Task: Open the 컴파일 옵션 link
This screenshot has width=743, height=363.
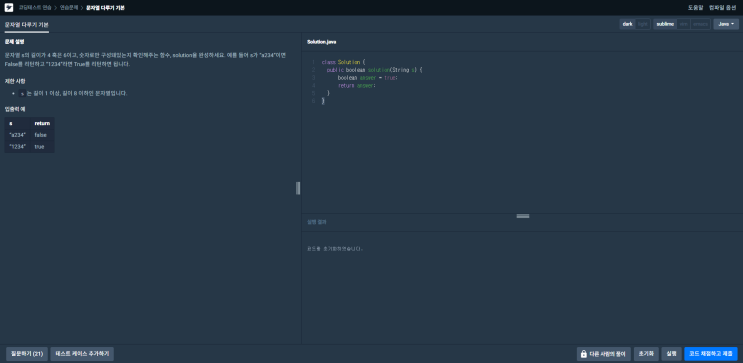Action: tap(723, 8)
